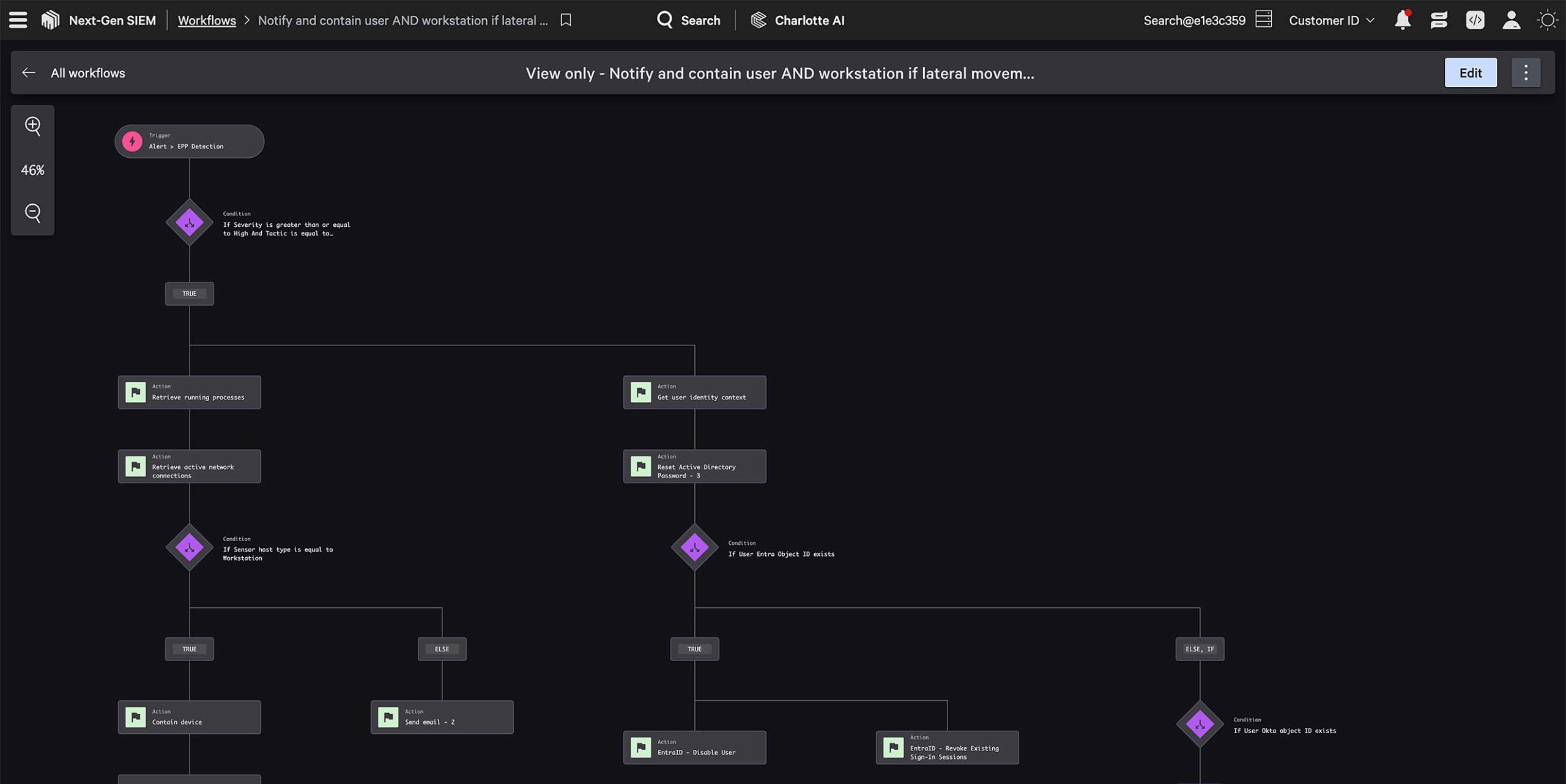This screenshot has height=784, width=1566.
Task: Select the Contain device action node
Action: click(189, 717)
